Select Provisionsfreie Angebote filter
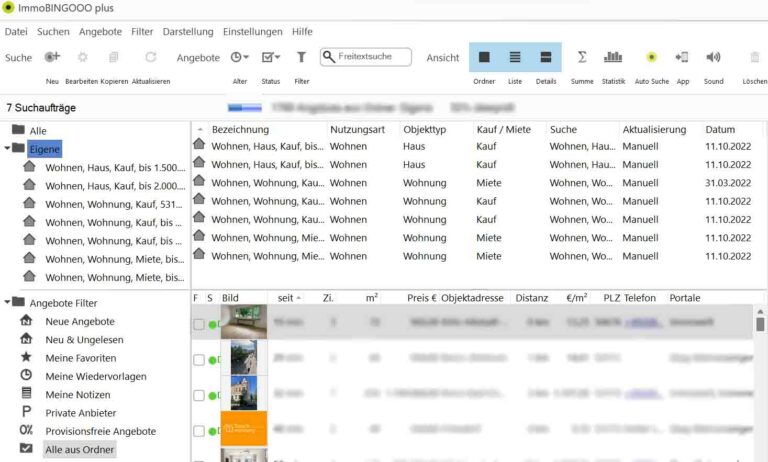Image resolution: width=768 pixels, height=462 pixels. (100, 431)
